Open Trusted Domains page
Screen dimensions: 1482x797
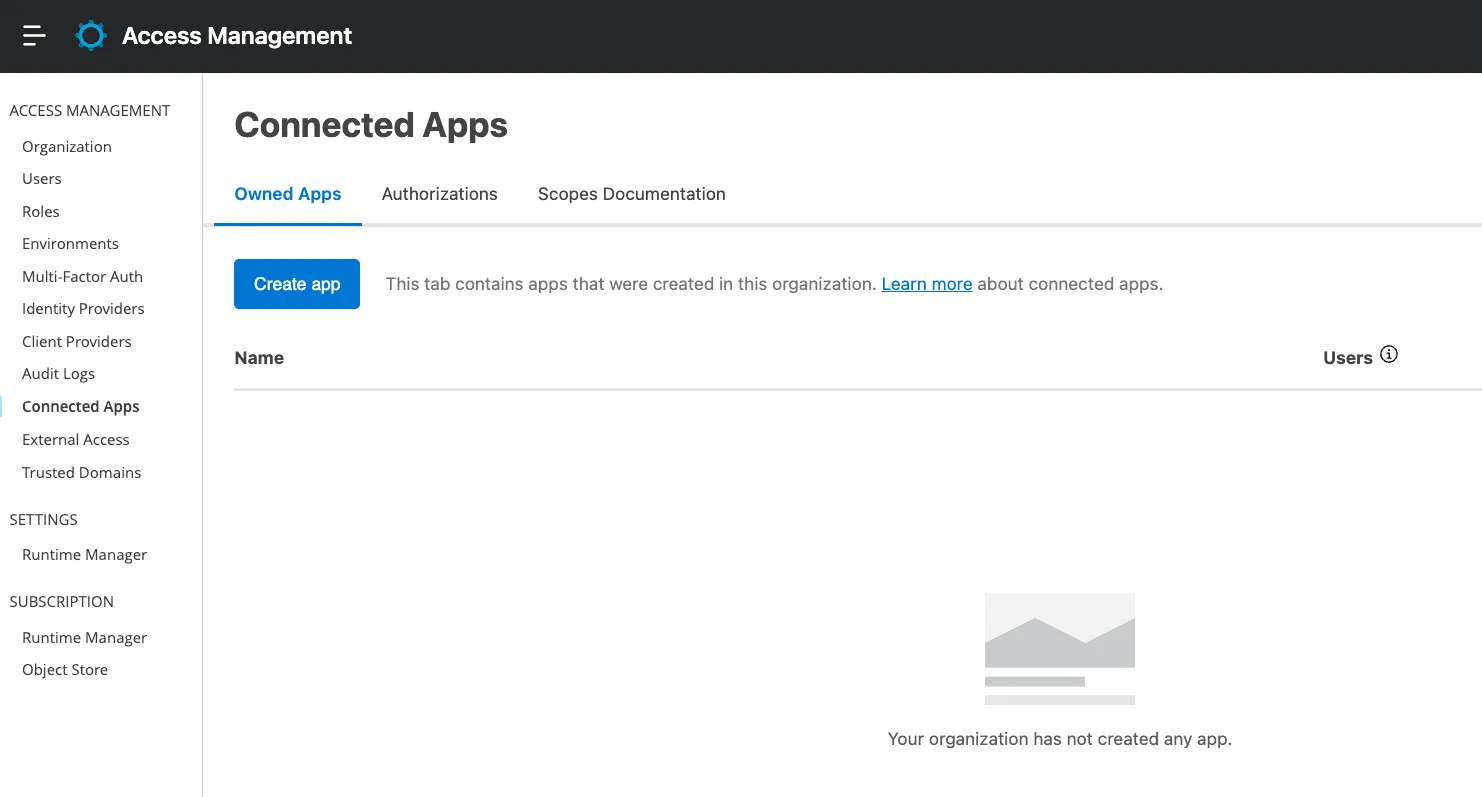point(82,472)
